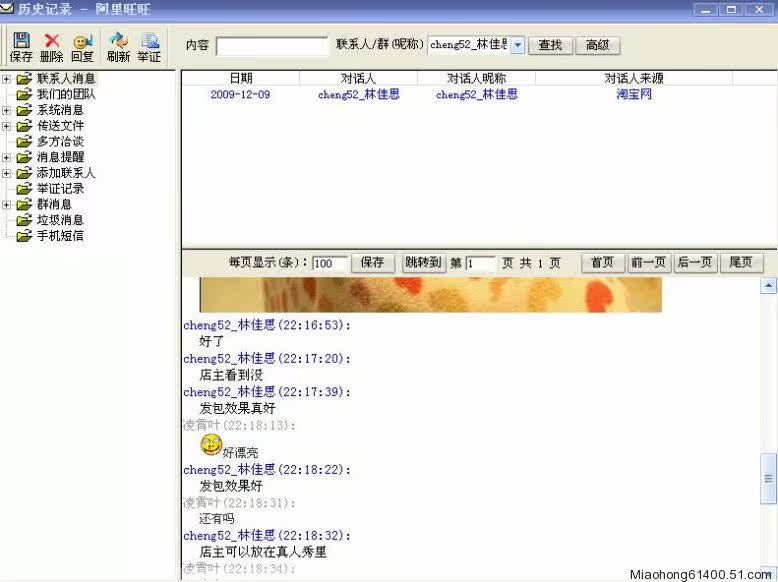The image size is (778, 582).
Task: Click the folder icon beside 群消息
Action: click(24, 204)
